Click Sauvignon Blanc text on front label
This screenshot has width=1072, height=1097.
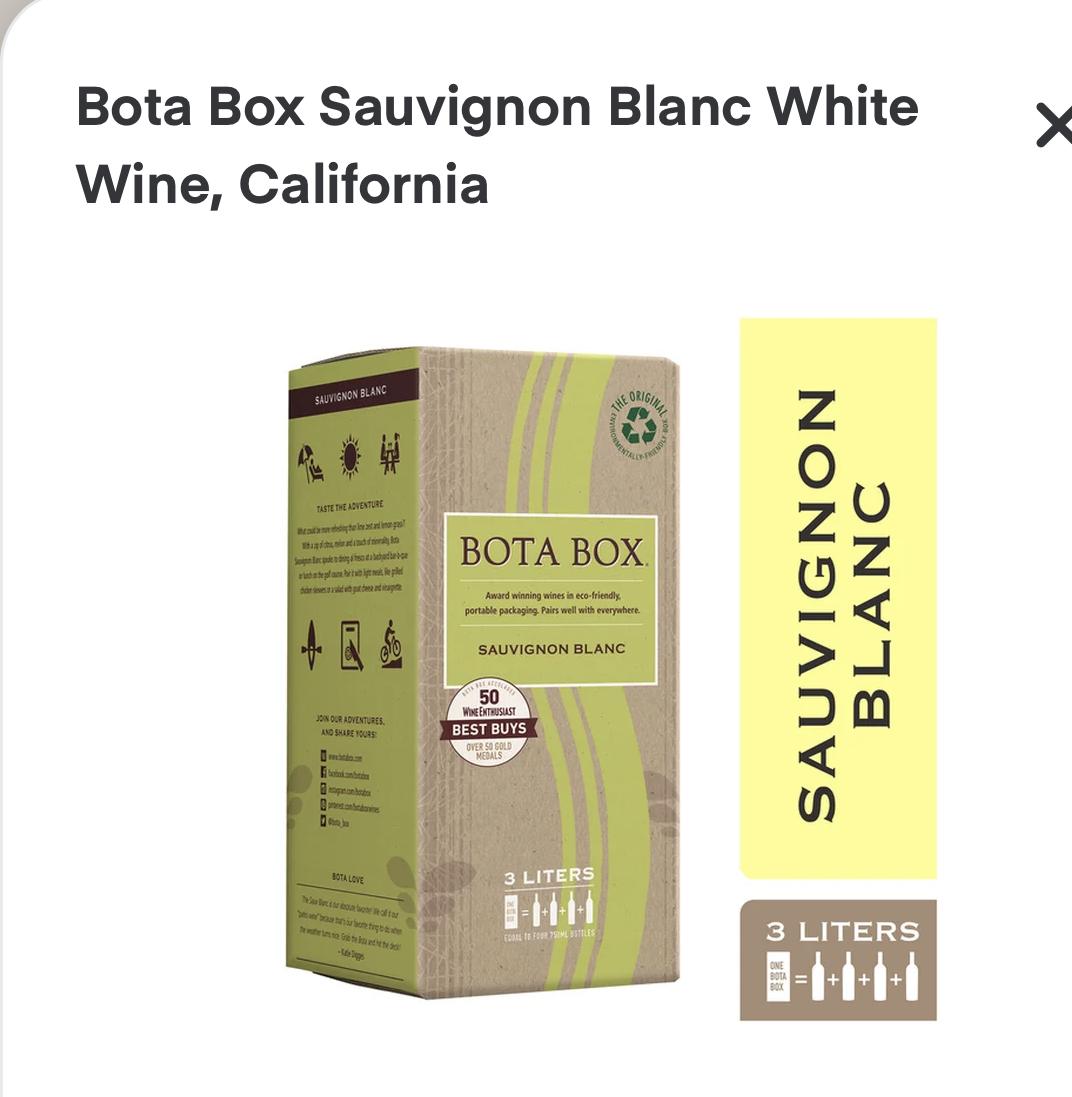(551, 649)
